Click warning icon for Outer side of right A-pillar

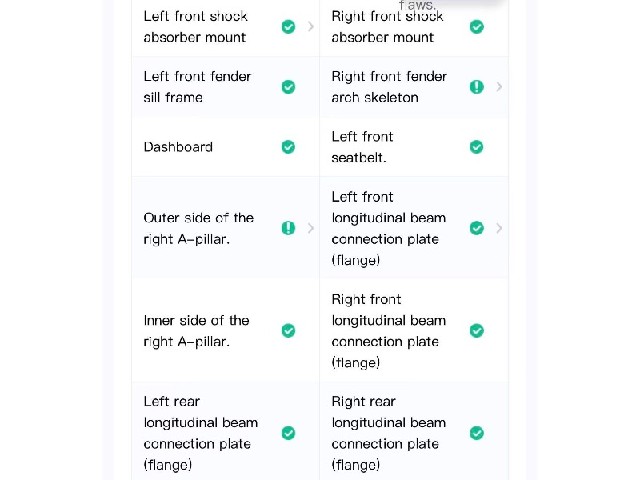(289, 228)
